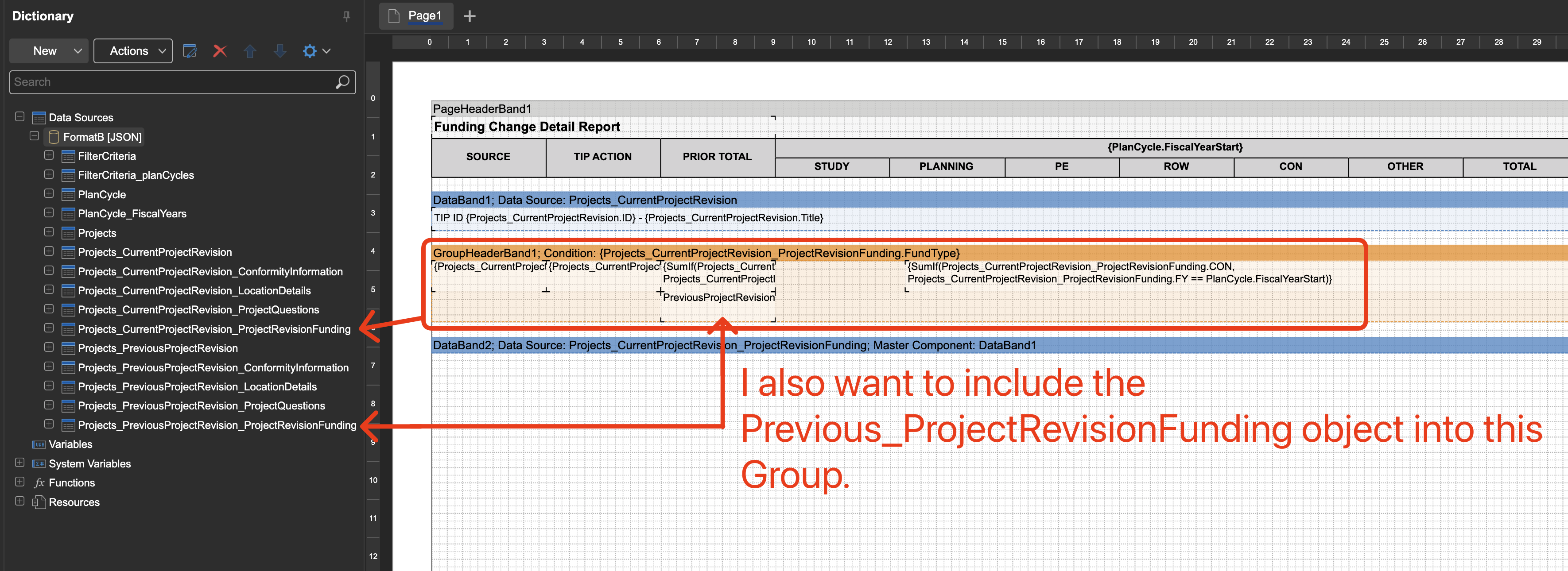Click the edit item icon

coord(190,51)
